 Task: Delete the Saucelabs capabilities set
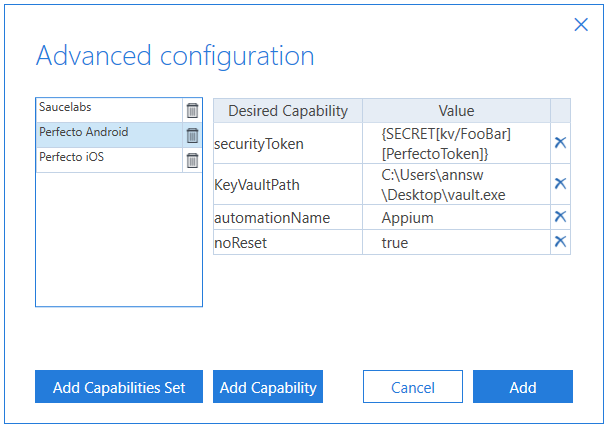192,110
